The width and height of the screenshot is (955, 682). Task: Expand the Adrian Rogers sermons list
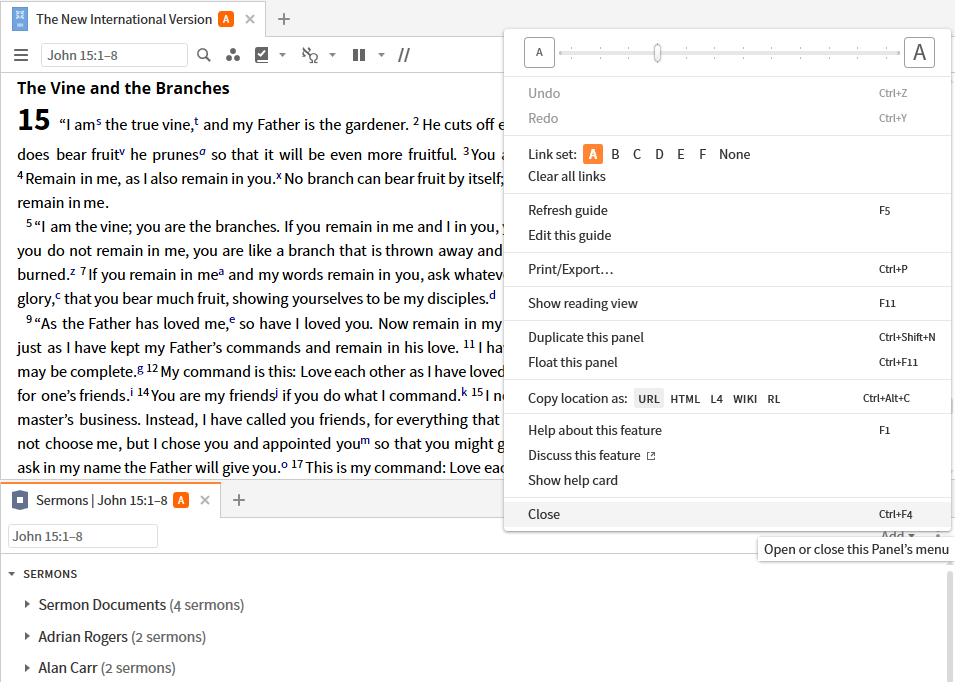click(x=27, y=636)
